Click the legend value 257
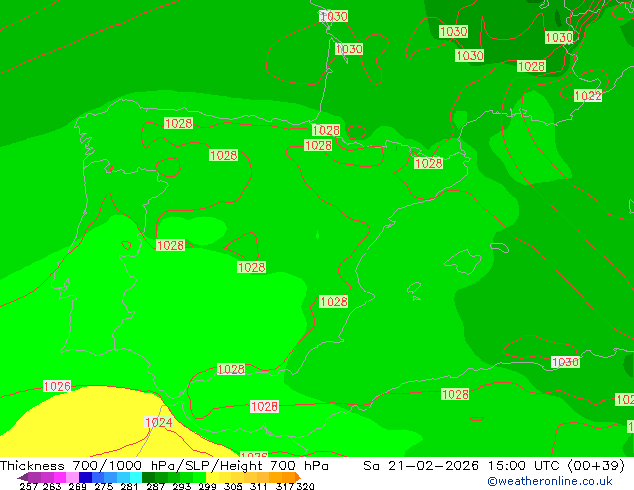 point(28,486)
